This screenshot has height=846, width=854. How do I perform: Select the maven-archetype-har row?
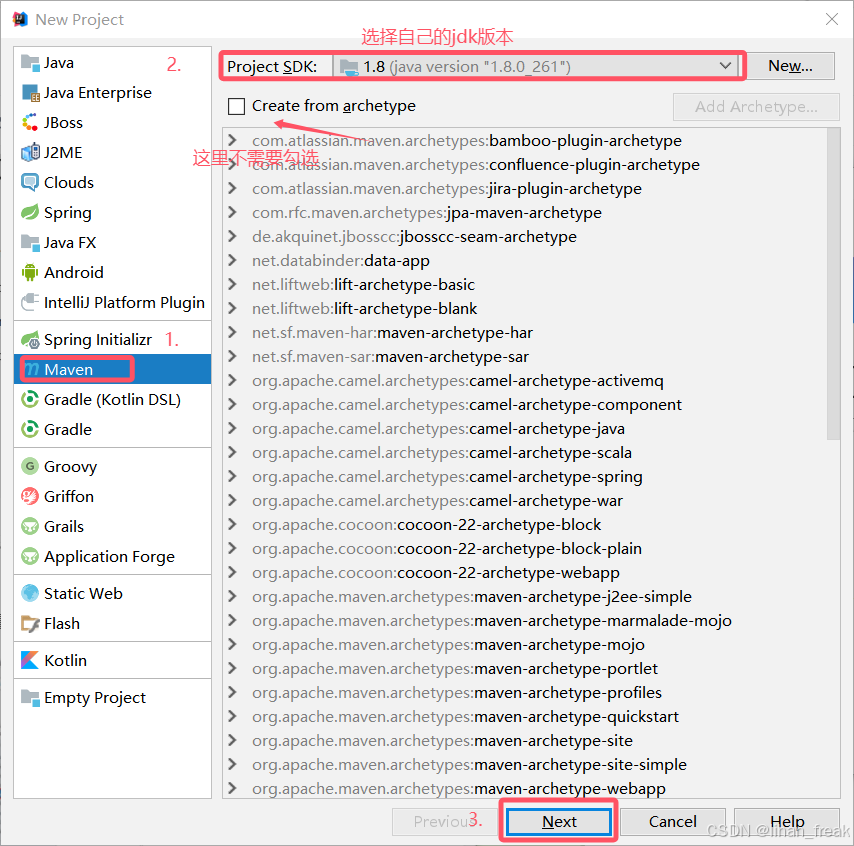pyautogui.click(x=524, y=332)
